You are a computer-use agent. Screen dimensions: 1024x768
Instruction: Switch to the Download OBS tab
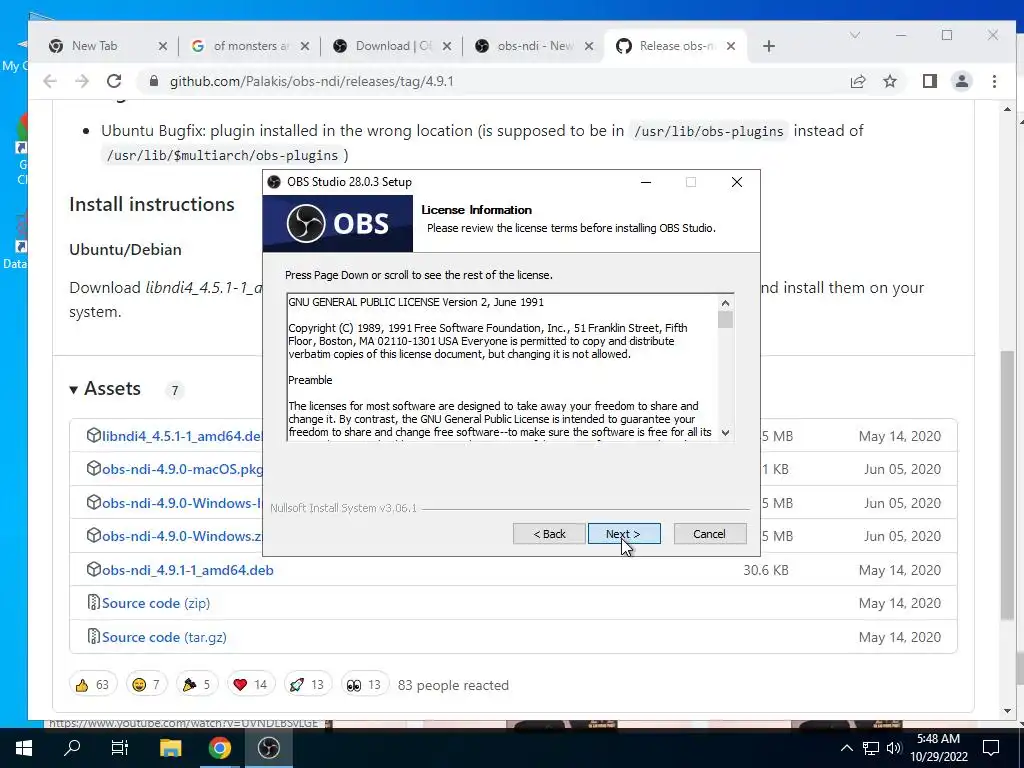[x=393, y=46]
